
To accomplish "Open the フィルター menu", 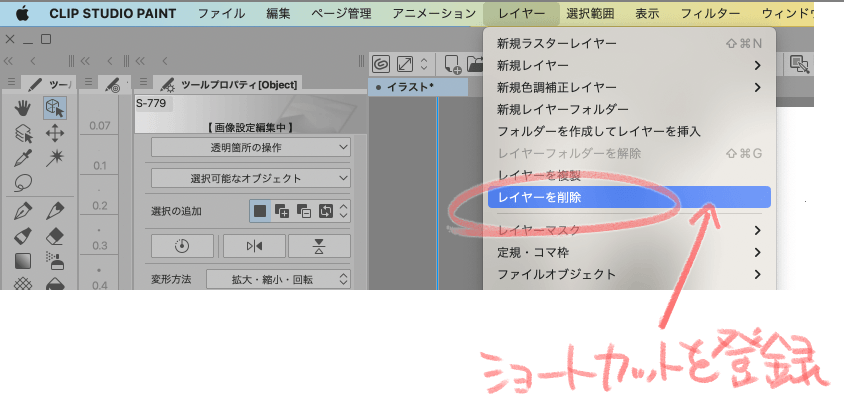I will pos(710,13).
